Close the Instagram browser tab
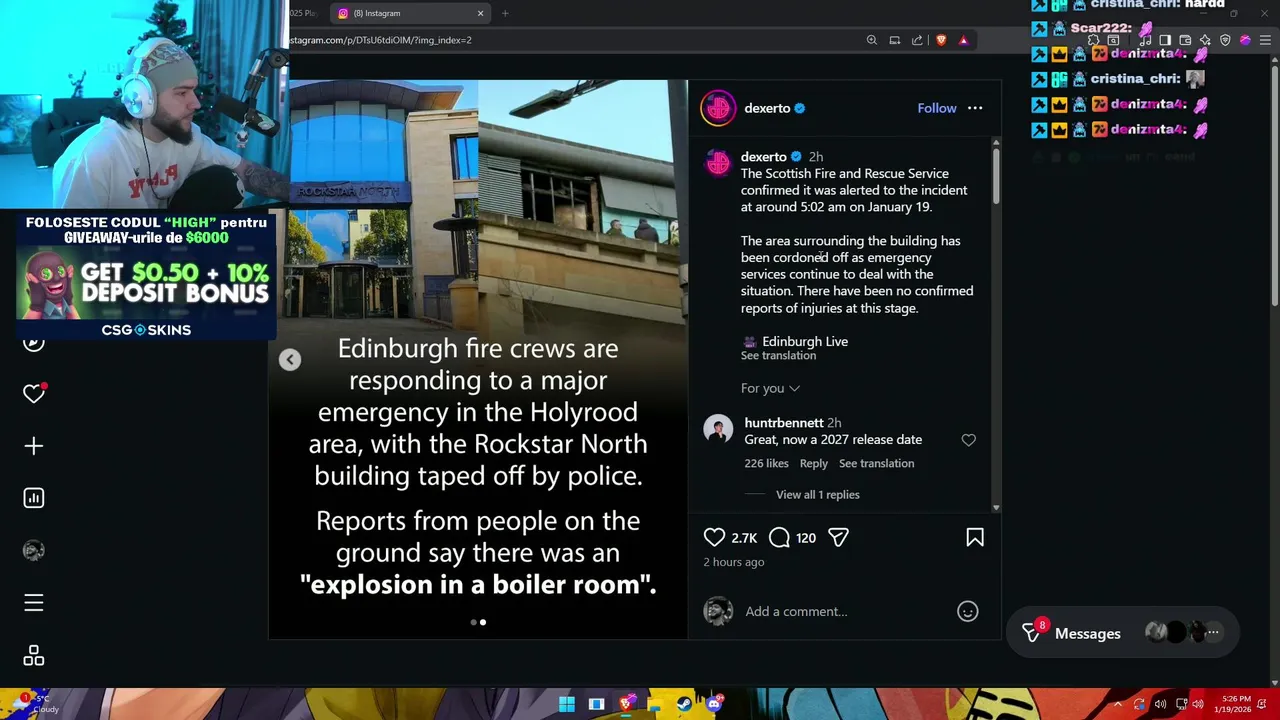The image size is (1280, 720). pyautogui.click(x=480, y=13)
